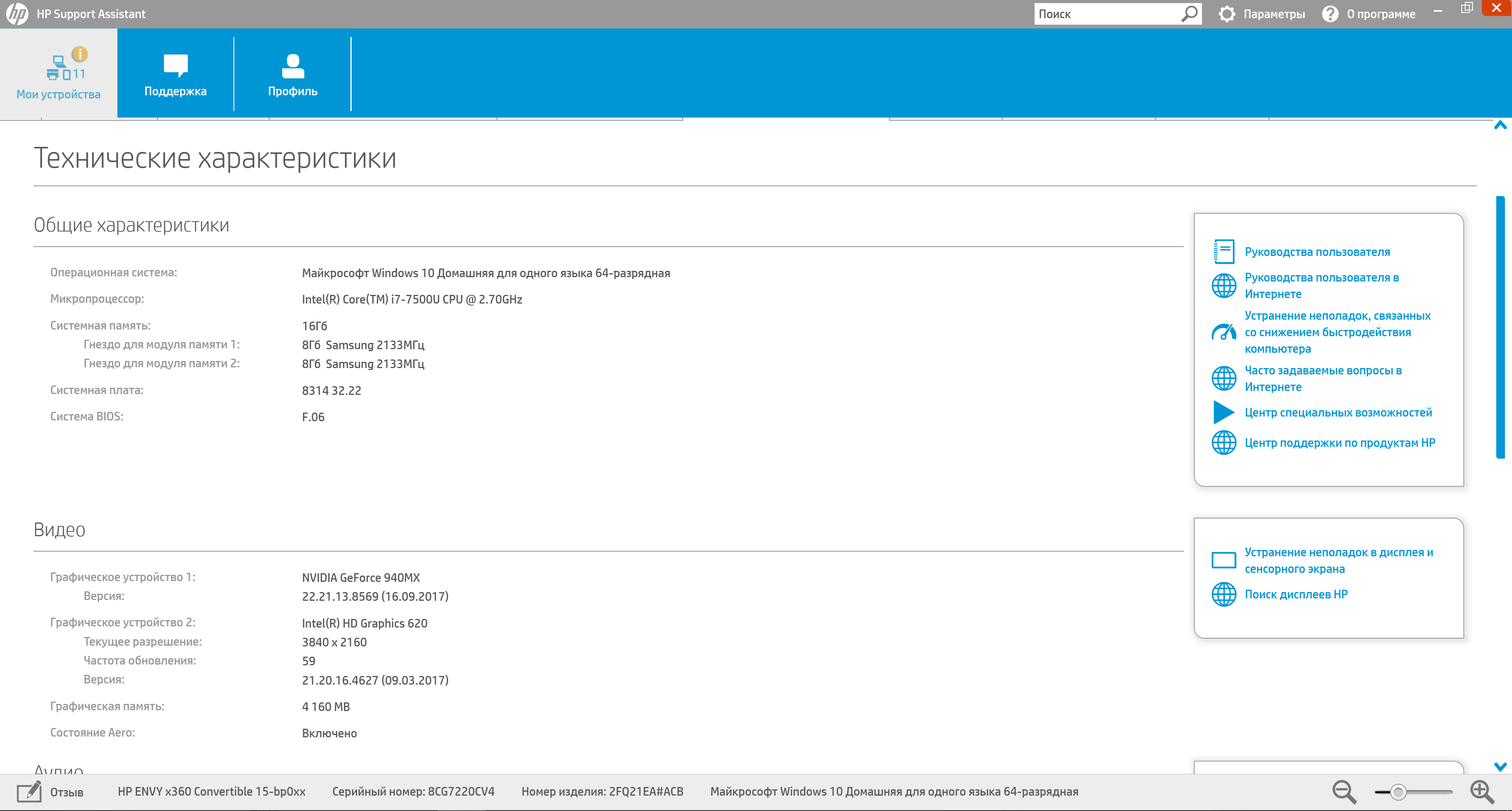
Task: Click the yellow info notification badge
Action: [80, 54]
